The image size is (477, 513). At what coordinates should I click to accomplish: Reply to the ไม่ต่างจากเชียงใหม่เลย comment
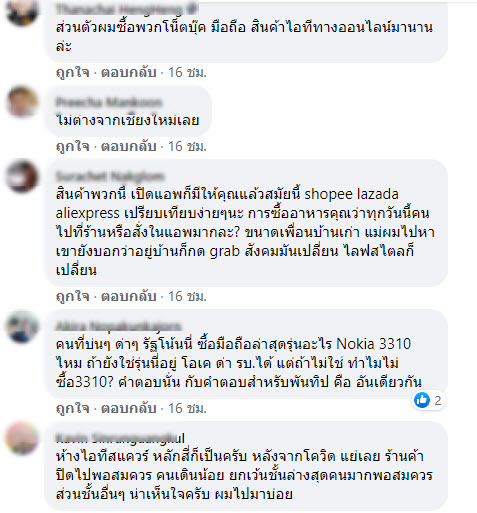pos(129,146)
